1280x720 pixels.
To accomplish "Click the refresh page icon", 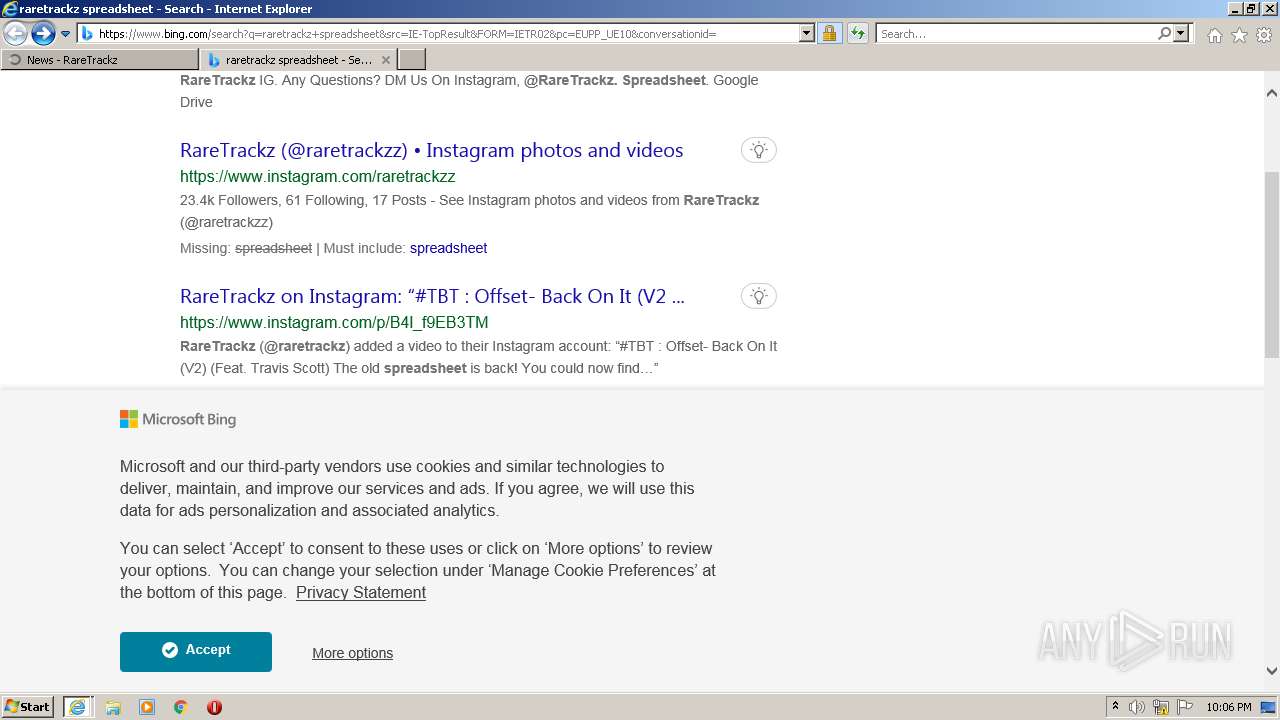I will pyautogui.click(x=858, y=34).
